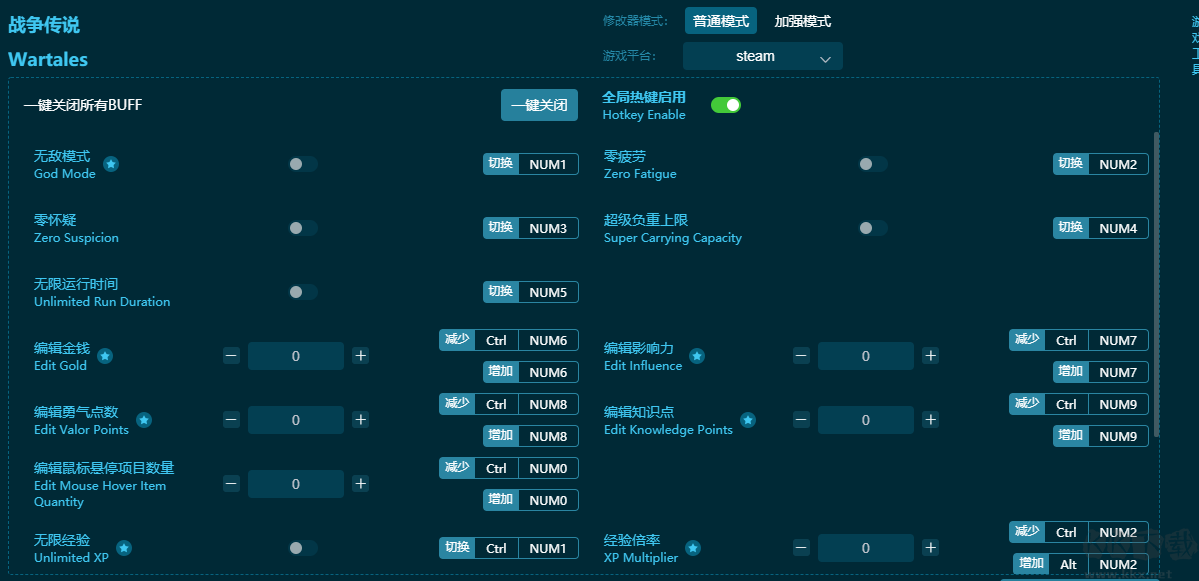Toggle Zero Suspicion switch
The height and width of the screenshot is (581, 1199).
303,228
